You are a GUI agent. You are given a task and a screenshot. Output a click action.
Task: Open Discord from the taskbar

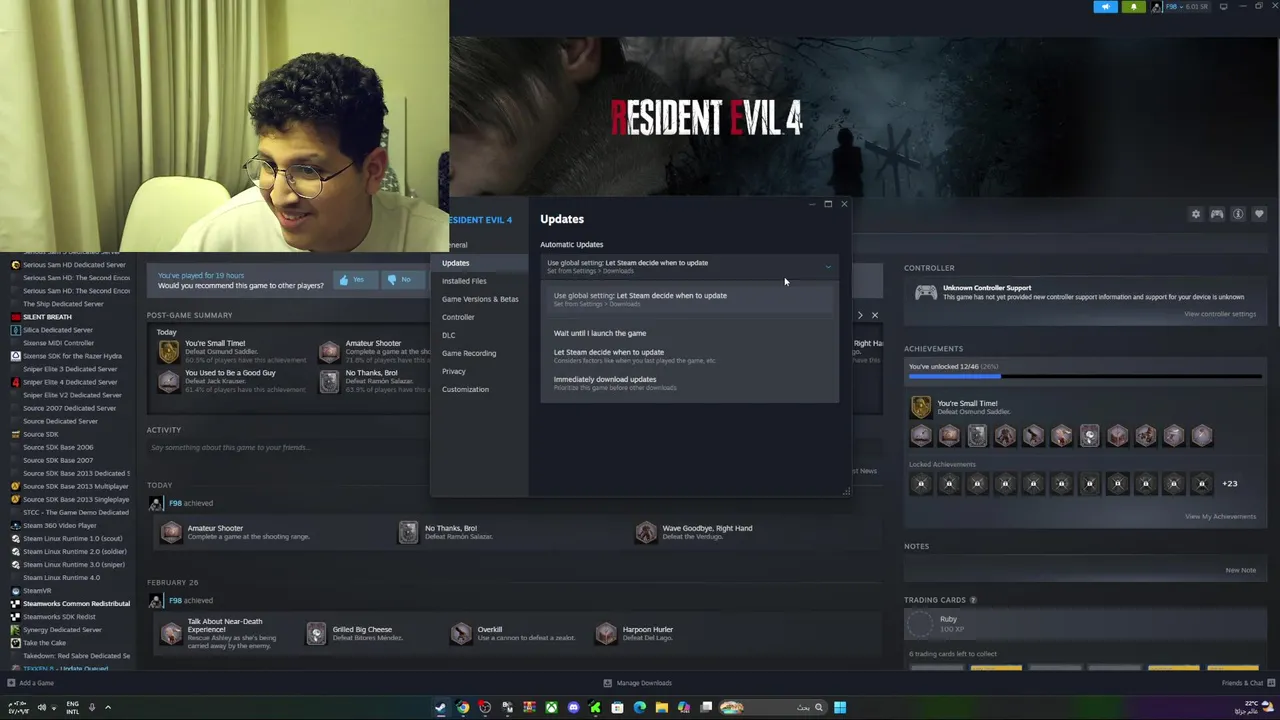573,708
